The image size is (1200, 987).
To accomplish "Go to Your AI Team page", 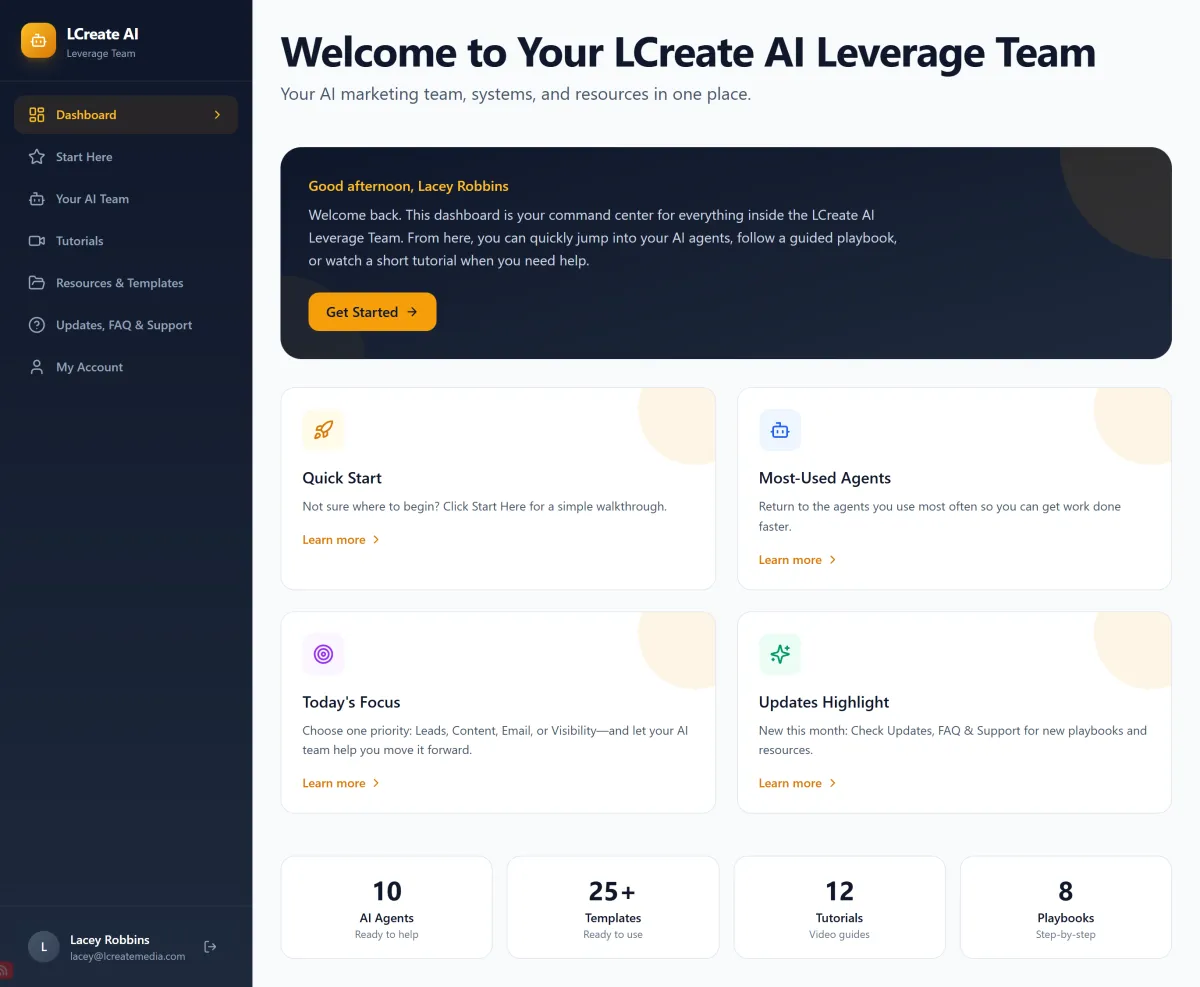I will click(x=126, y=199).
